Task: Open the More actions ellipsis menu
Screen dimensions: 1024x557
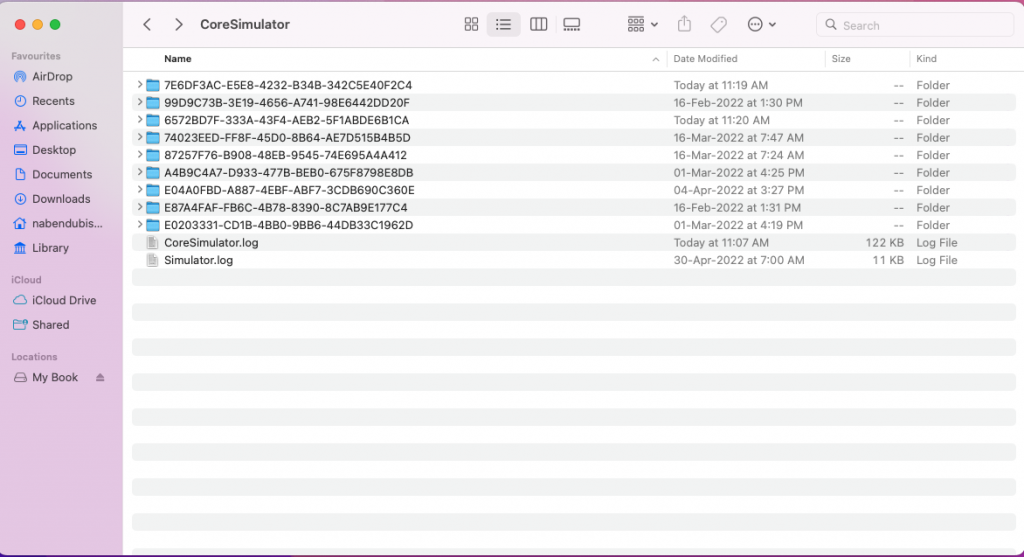Action: point(761,25)
